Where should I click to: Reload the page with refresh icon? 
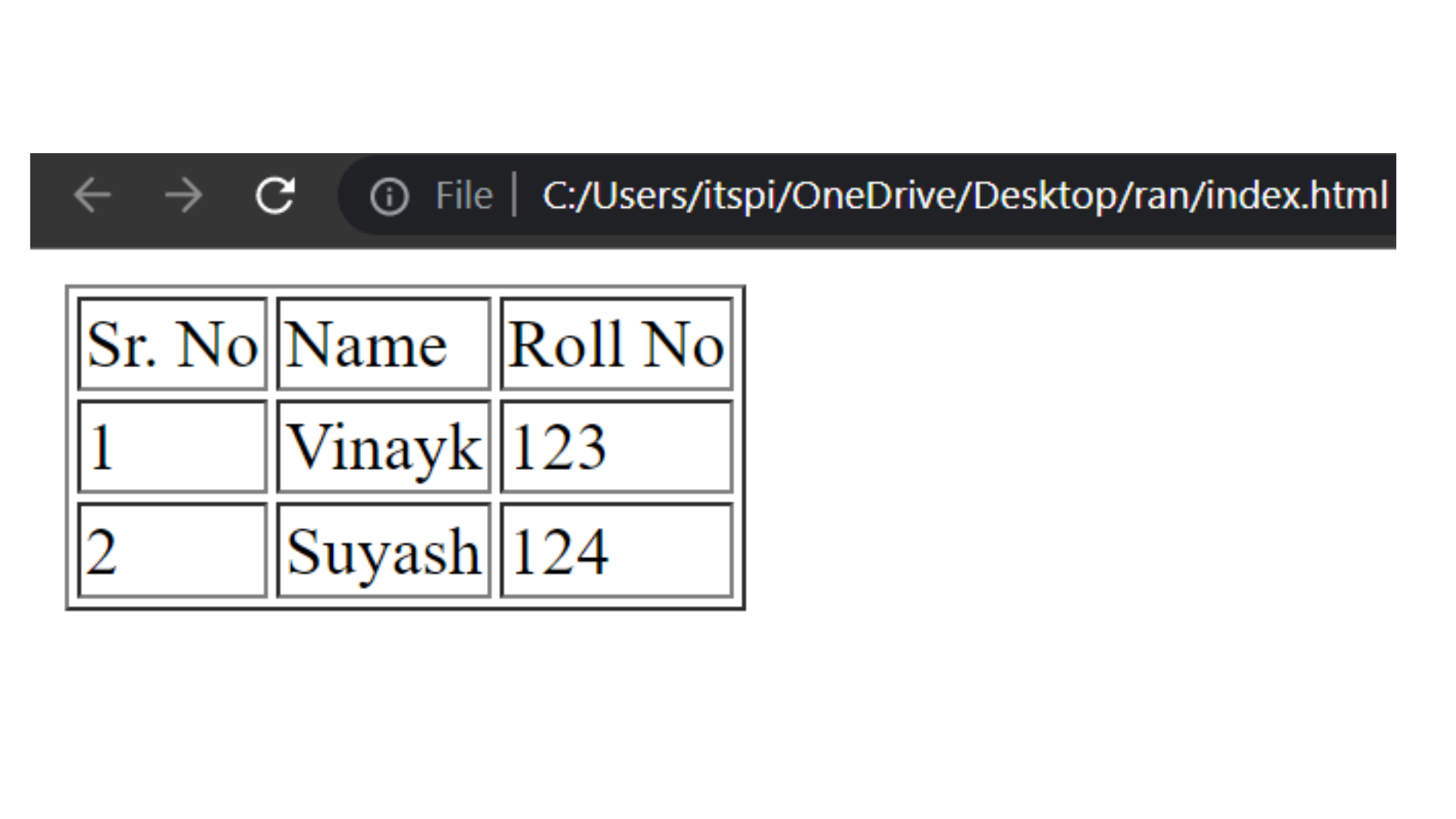click(275, 196)
